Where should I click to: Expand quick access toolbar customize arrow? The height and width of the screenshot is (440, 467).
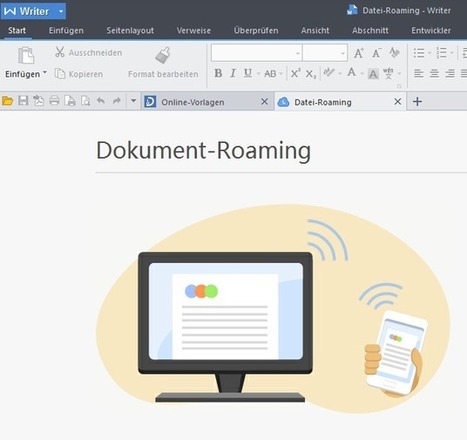(133, 100)
